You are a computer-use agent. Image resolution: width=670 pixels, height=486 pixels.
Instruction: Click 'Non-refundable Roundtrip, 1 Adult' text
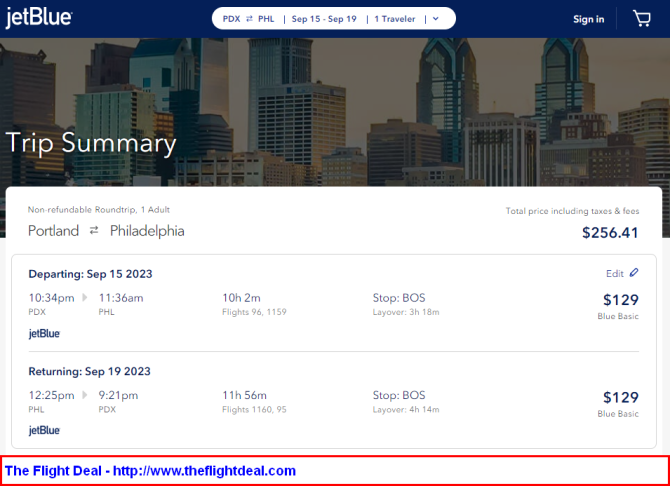(x=99, y=210)
